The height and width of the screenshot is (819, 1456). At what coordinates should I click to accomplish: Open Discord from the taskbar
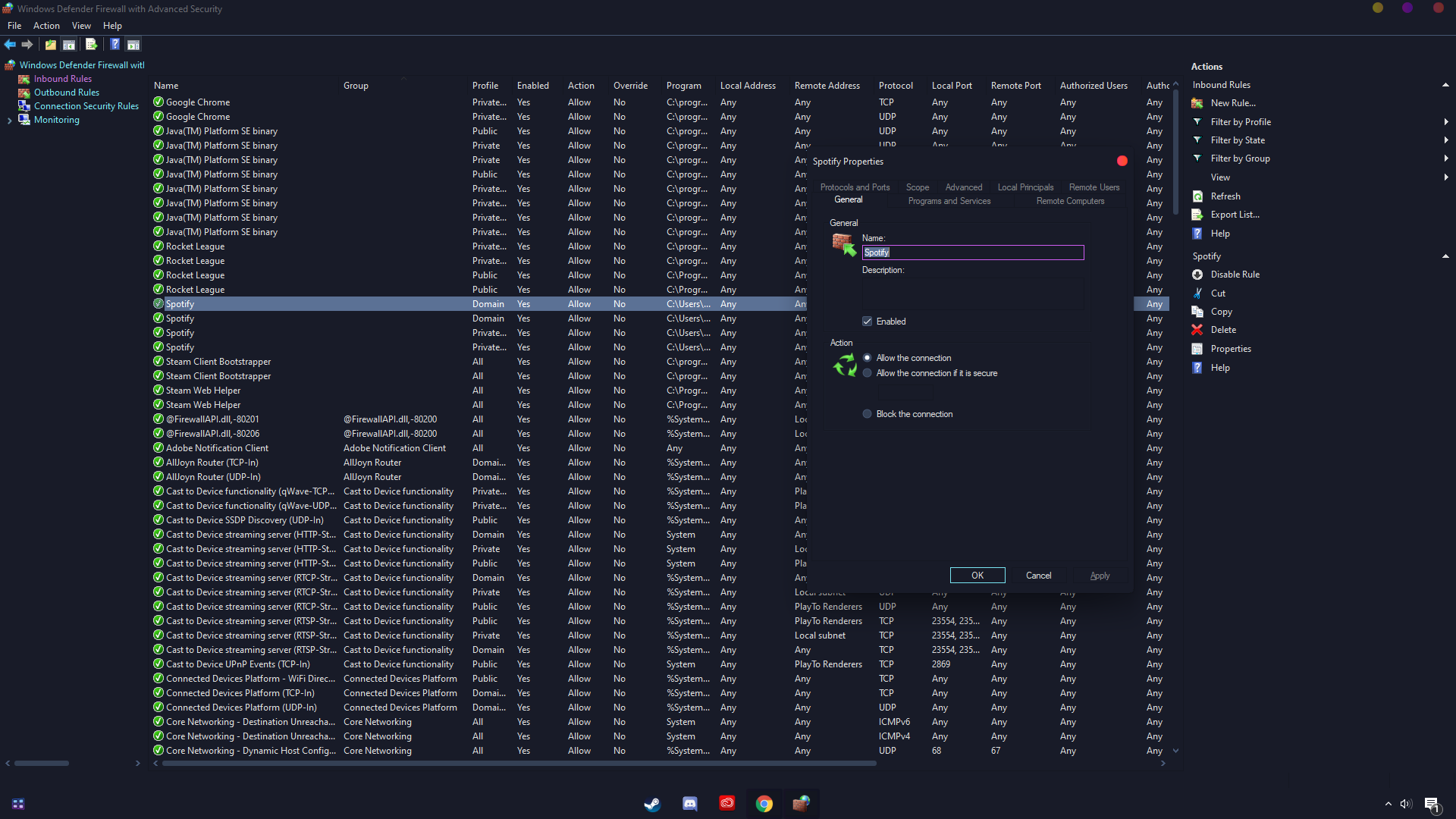pos(689,804)
